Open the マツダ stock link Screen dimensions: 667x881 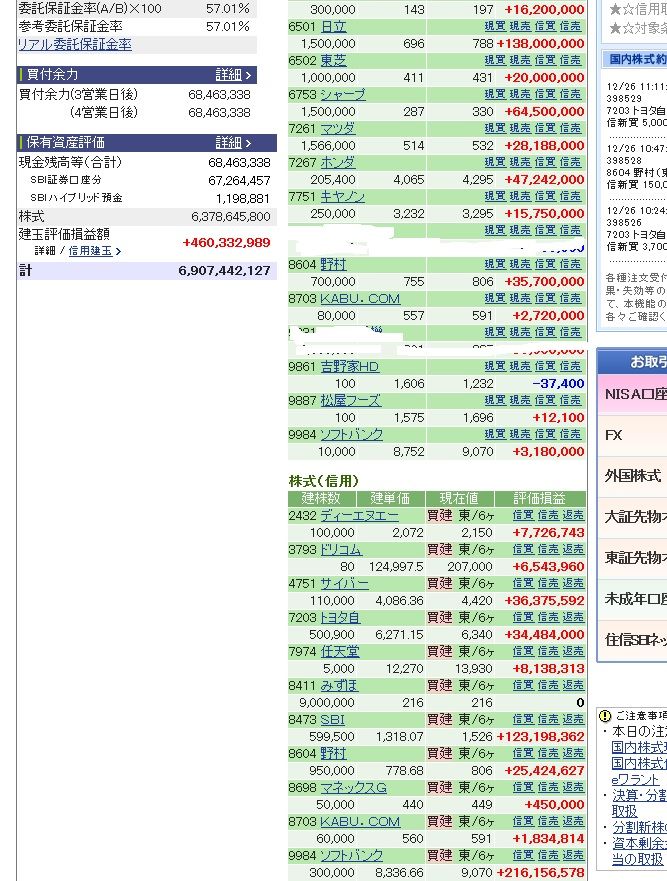click(x=338, y=128)
